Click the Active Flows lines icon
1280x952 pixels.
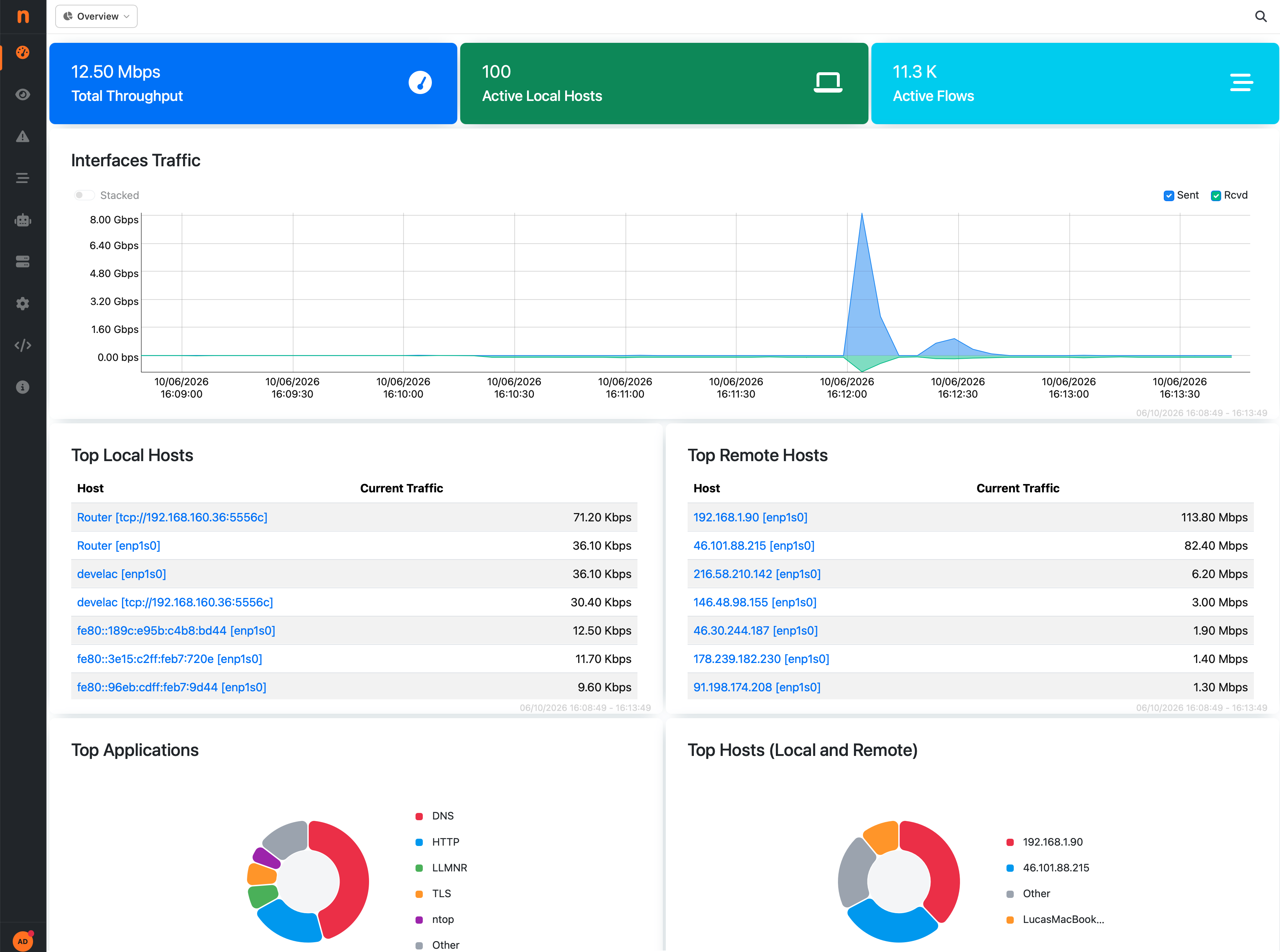click(1241, 82)
